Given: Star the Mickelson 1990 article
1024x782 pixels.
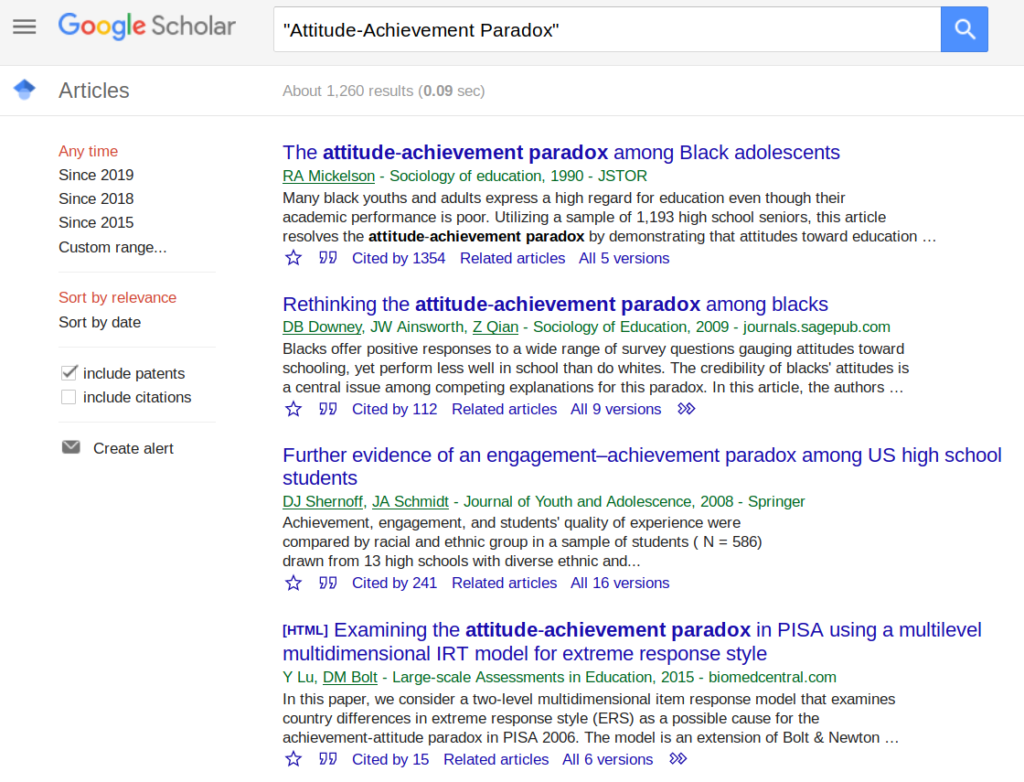Looking at the screenshot, I should click(x=293, y=258).
